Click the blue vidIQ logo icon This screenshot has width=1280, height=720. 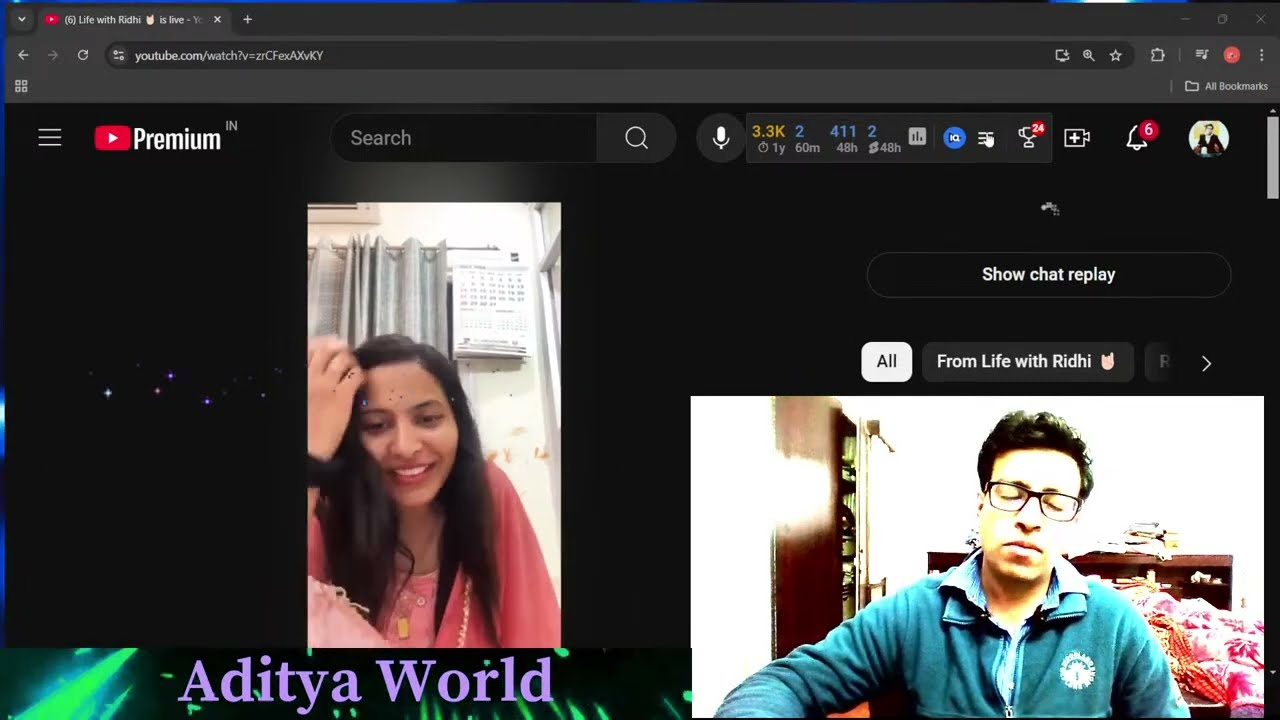click(954, 138)
